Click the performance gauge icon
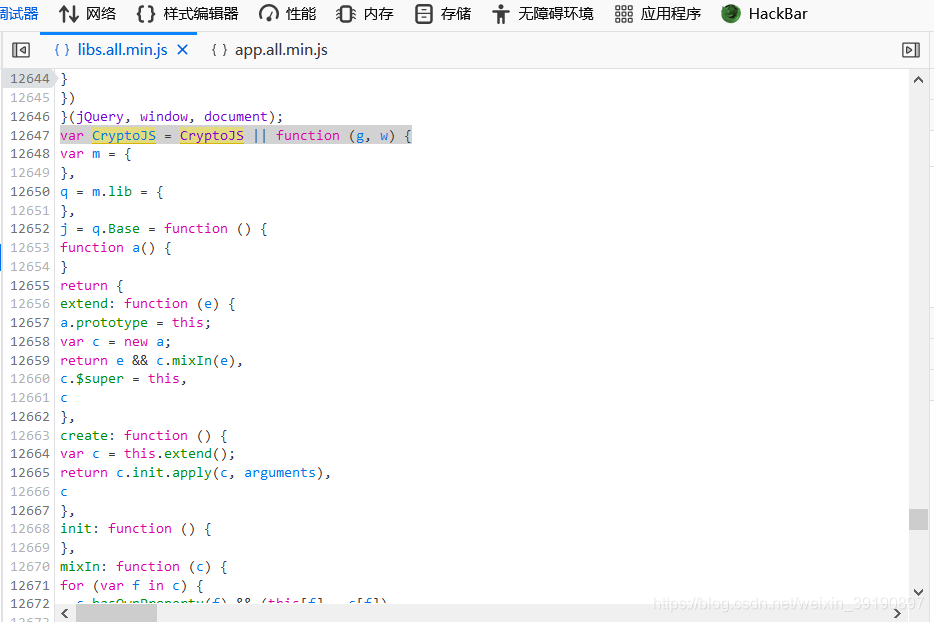The image size is (934, 622). pyautogui.click(x=269, y=14)
